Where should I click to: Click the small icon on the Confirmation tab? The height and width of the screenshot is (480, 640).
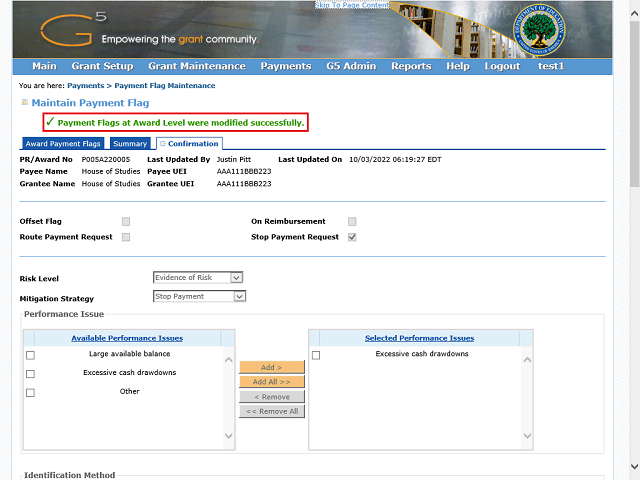point(163,144)
